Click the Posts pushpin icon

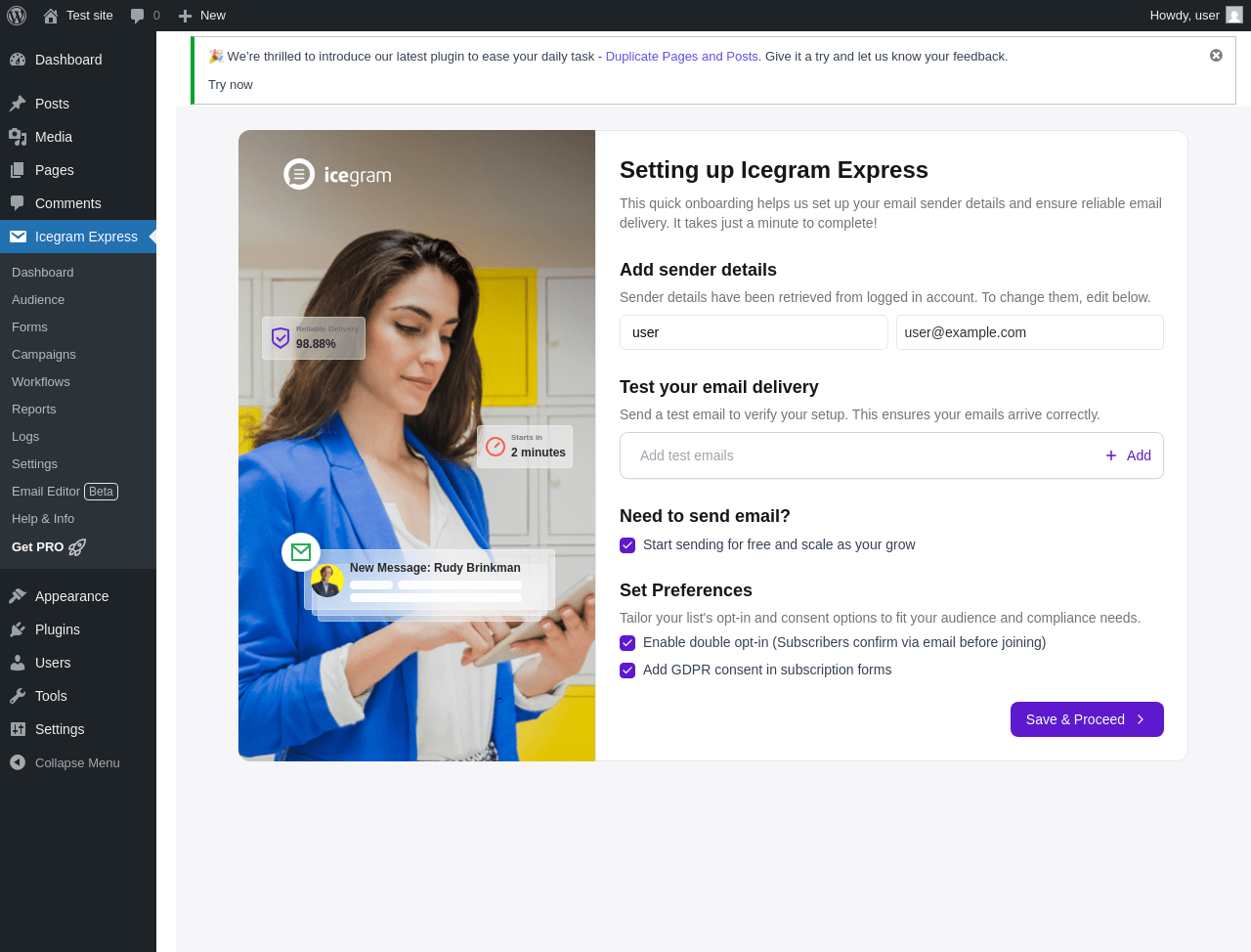click(18, 104)
